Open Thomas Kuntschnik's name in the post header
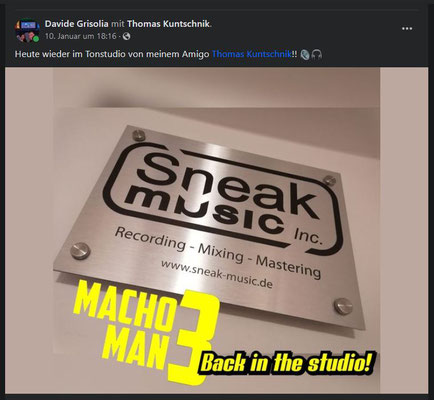Viewport: 434px width, 400px height. (168, 24)
